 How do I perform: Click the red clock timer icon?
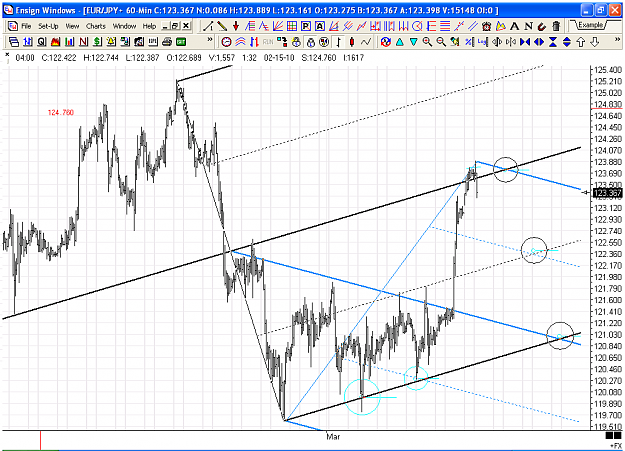point(226,41)
